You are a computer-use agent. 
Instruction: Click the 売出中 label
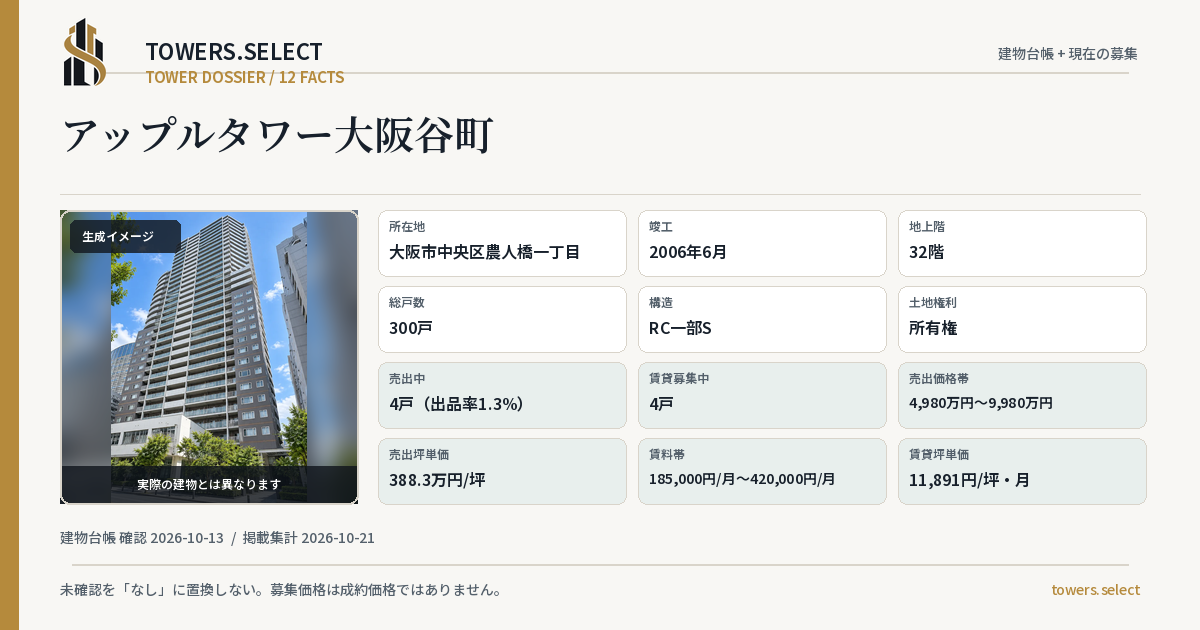407,378
